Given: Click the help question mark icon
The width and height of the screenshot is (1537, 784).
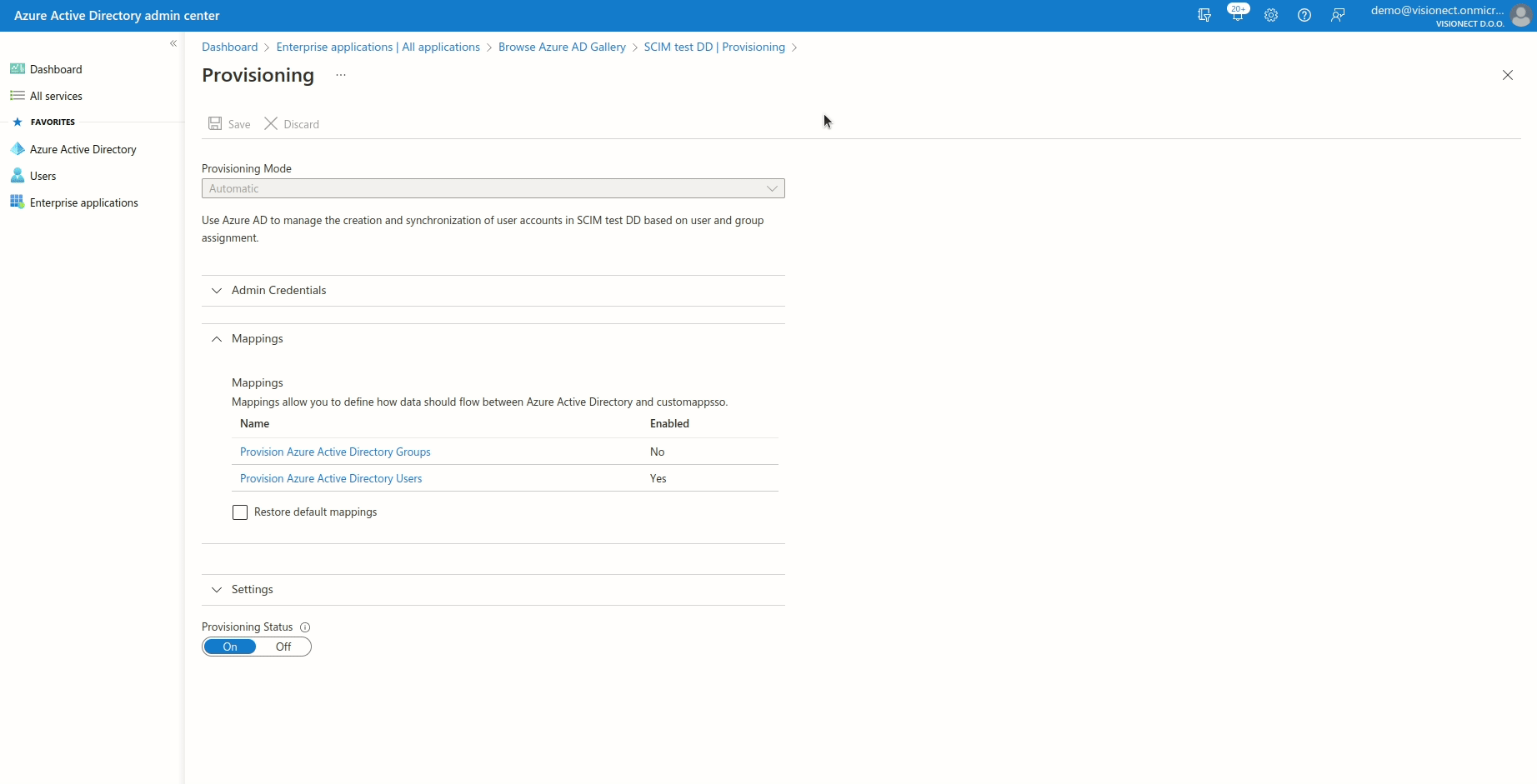Looking at the screenshot, I should [1304, 15].
